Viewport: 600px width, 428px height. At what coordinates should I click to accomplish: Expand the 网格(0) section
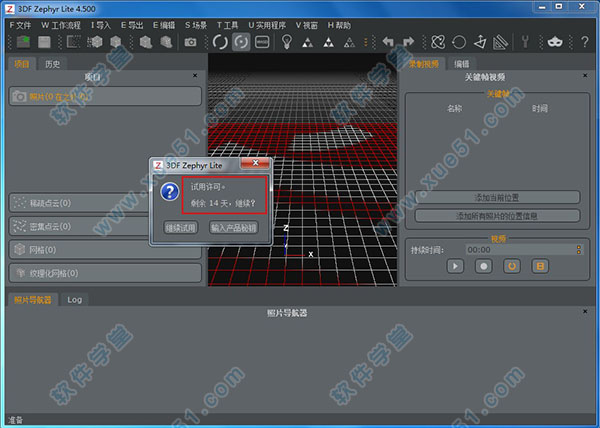[x=105, y=250]
